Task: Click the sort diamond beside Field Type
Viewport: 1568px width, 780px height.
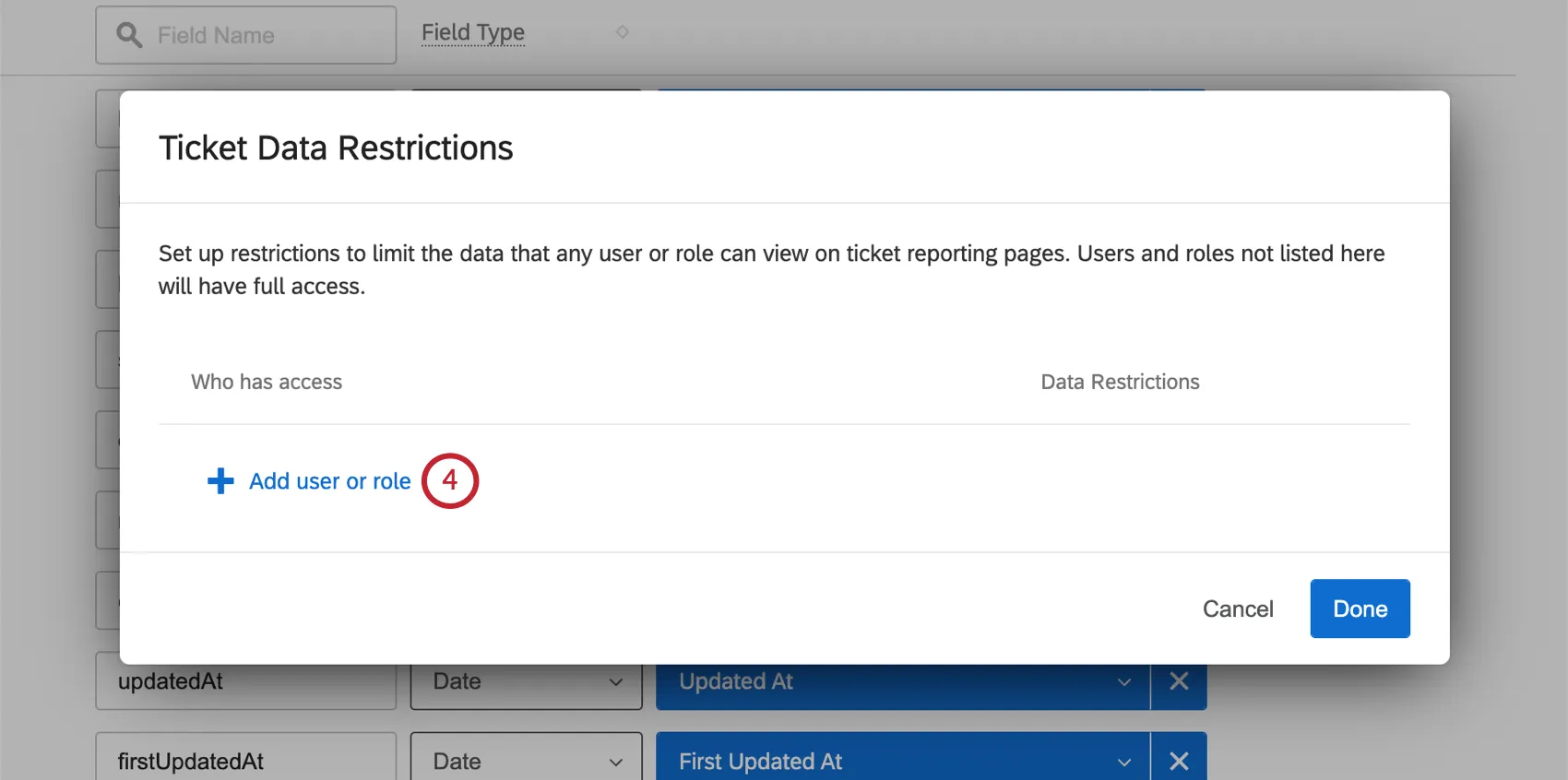Action: 623,32
